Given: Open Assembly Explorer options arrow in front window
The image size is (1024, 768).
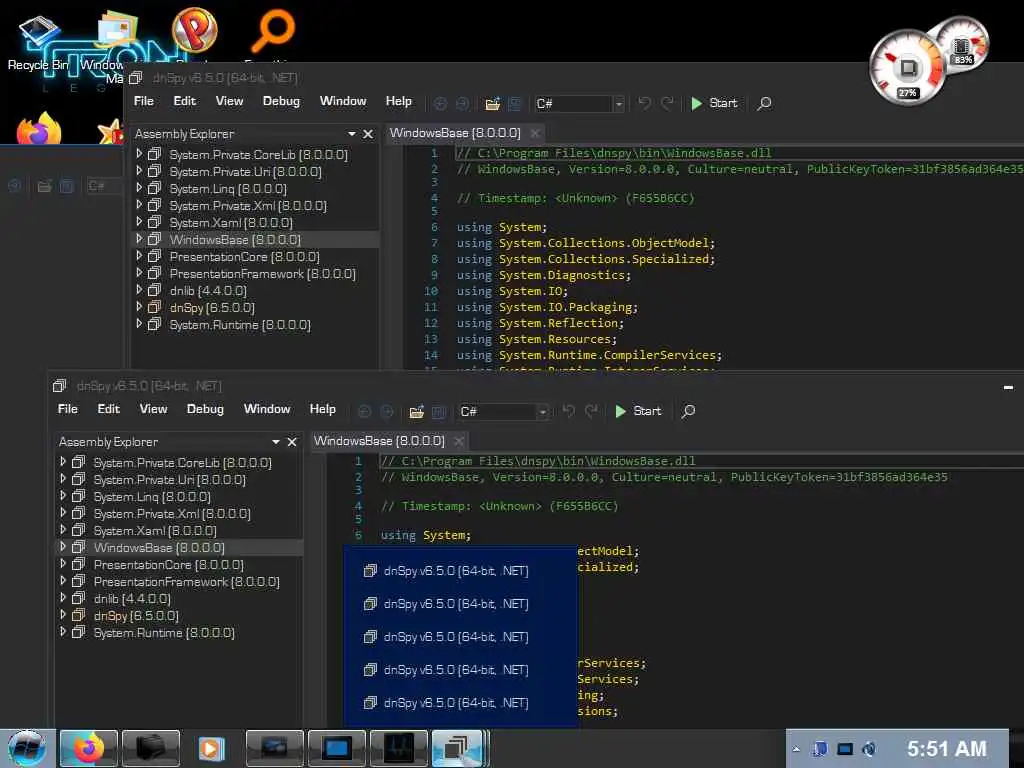Looking at the screenshot, I should point(276,442).
